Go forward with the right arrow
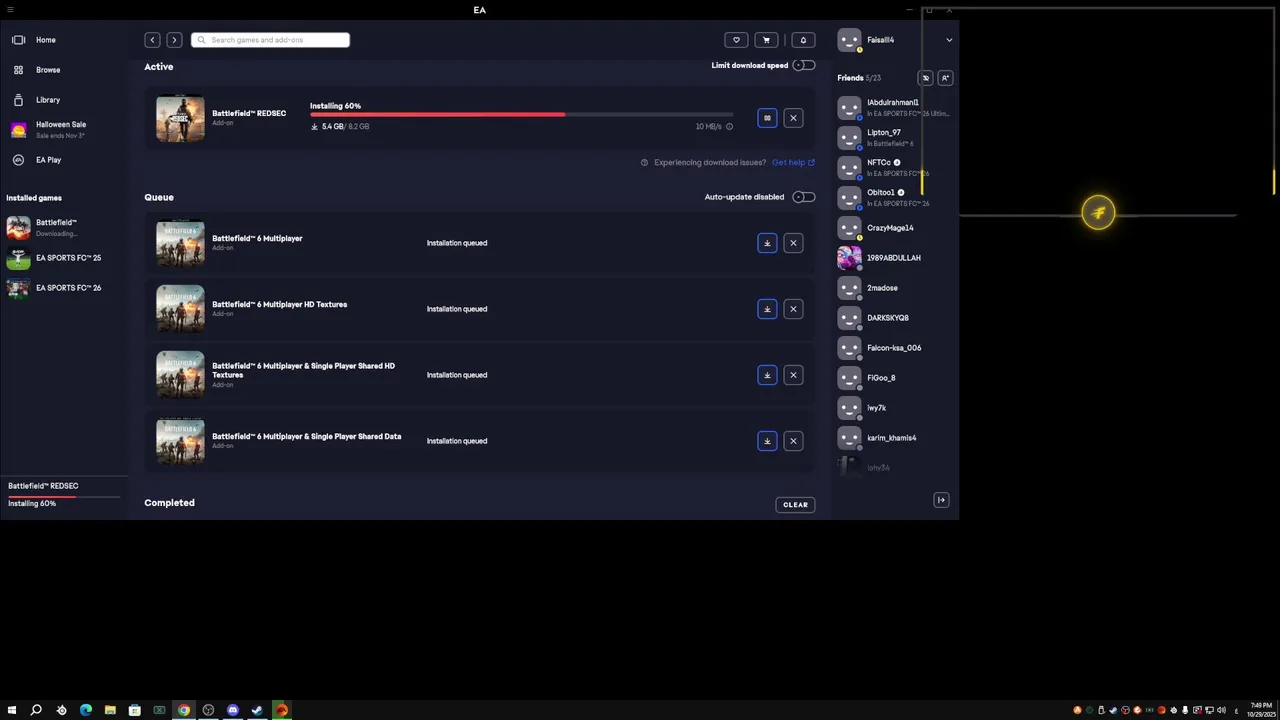The image size is (1280, 720). (174, 40)
